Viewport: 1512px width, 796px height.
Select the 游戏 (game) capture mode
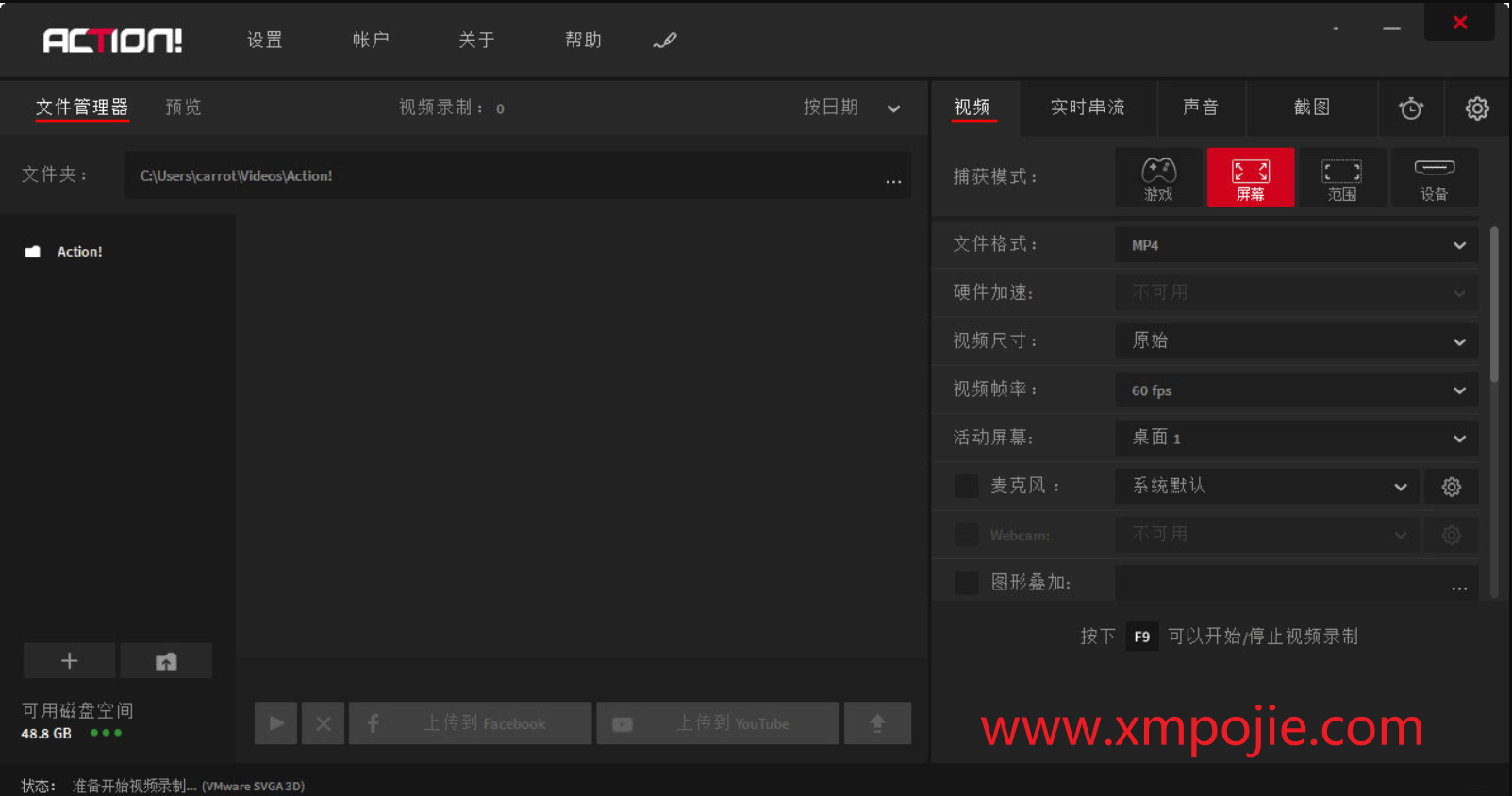pos(1158,177)
